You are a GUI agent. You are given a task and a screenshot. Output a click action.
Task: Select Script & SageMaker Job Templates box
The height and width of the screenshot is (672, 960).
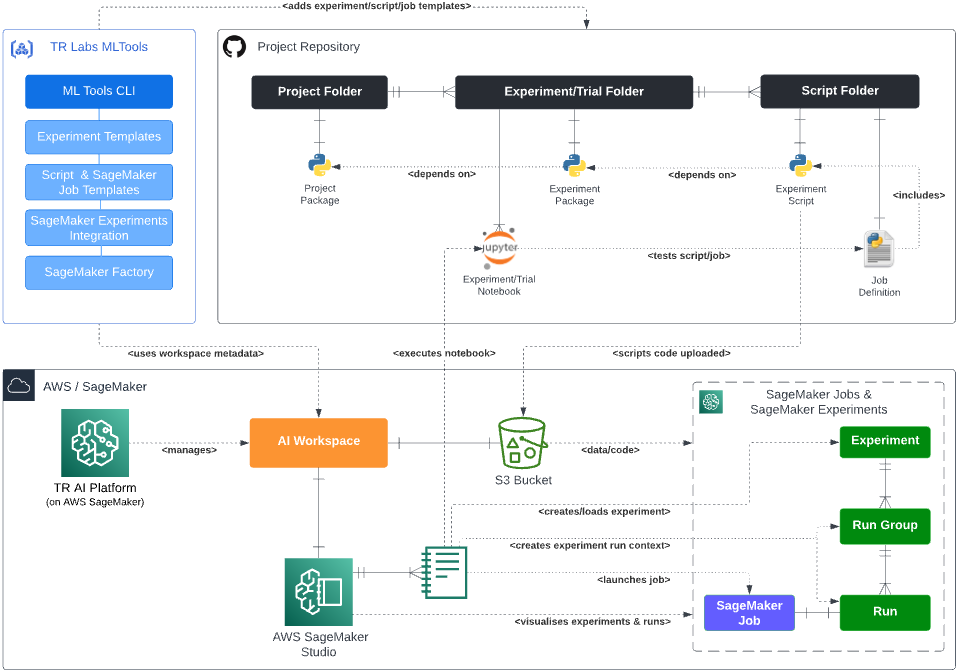click(99, 182)
